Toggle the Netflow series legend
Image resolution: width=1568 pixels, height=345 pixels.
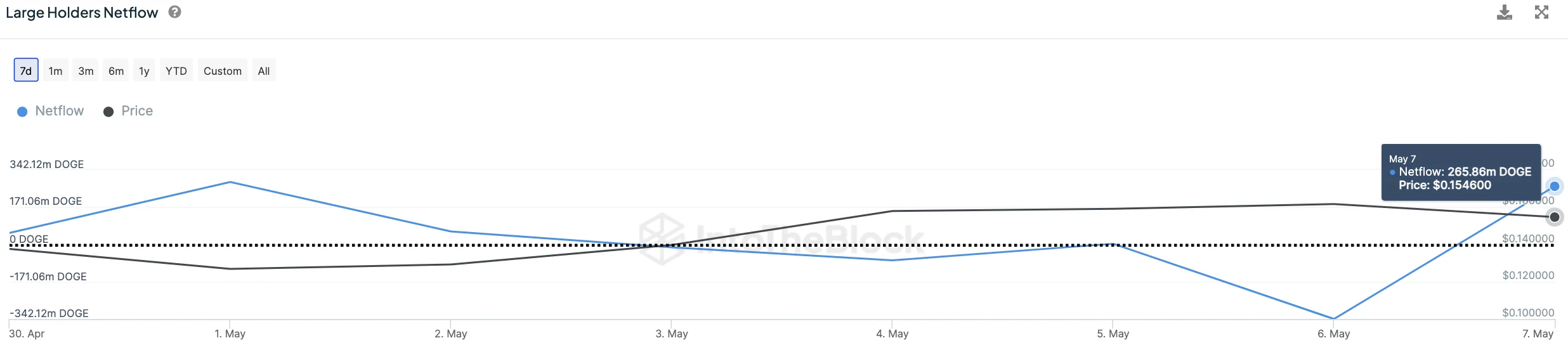[59, 111]
